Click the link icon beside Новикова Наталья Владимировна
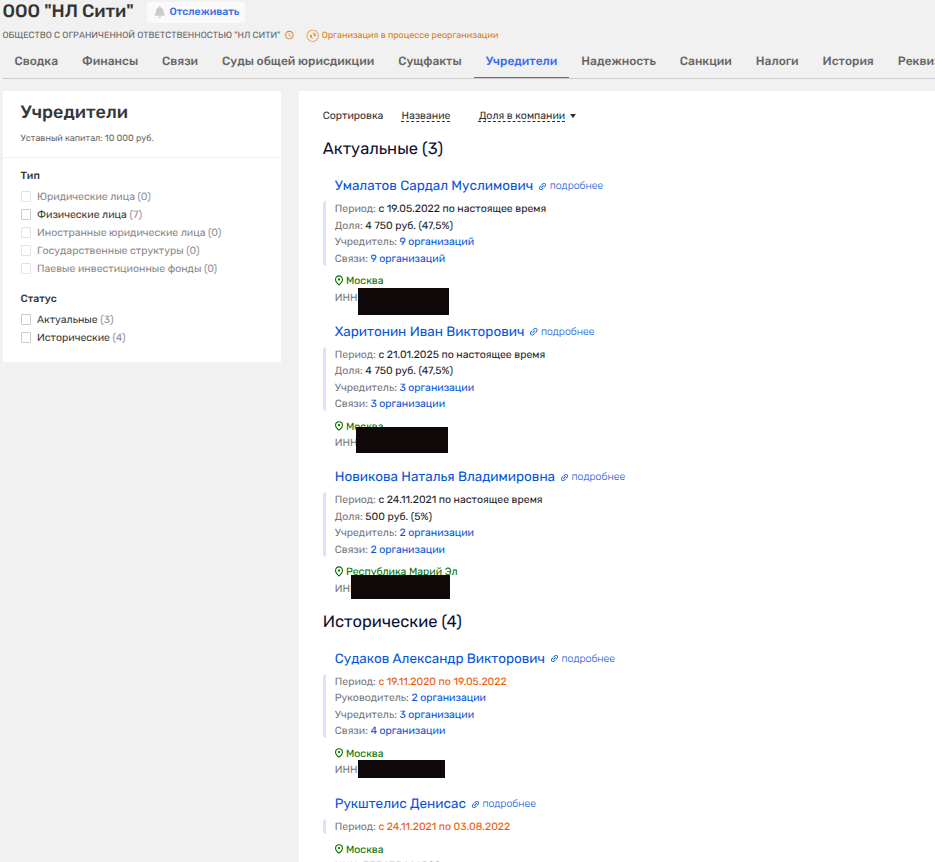 (x=564, y=477)
